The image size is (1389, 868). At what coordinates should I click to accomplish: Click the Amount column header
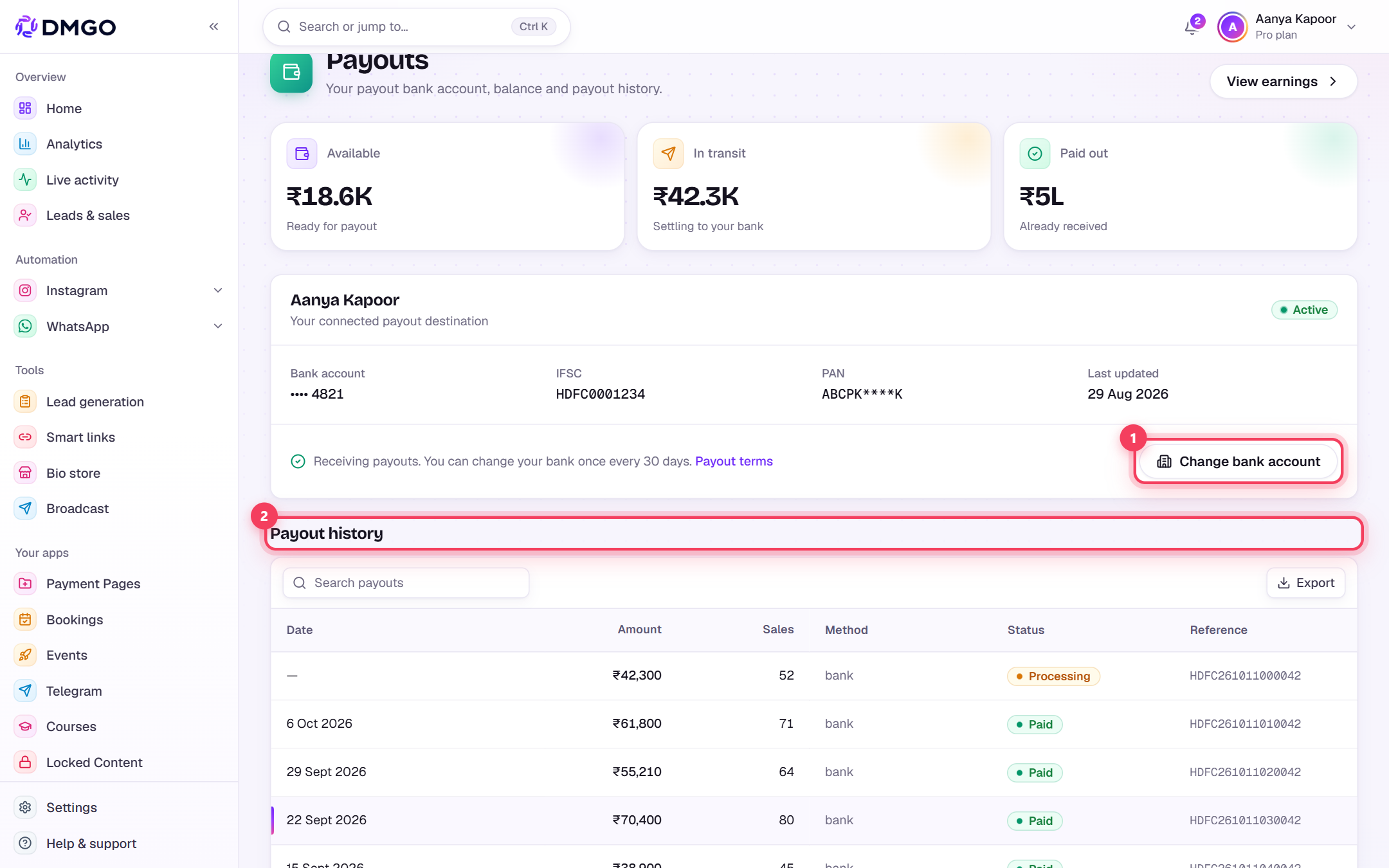(639, 629)
